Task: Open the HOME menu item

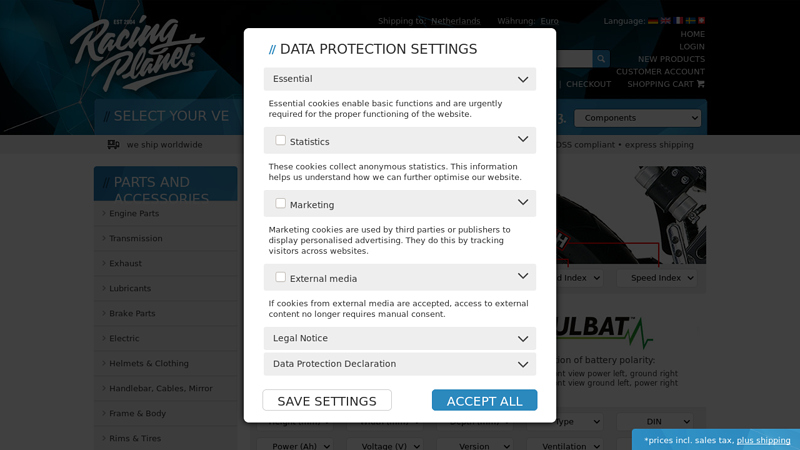Action: point(692,34)
